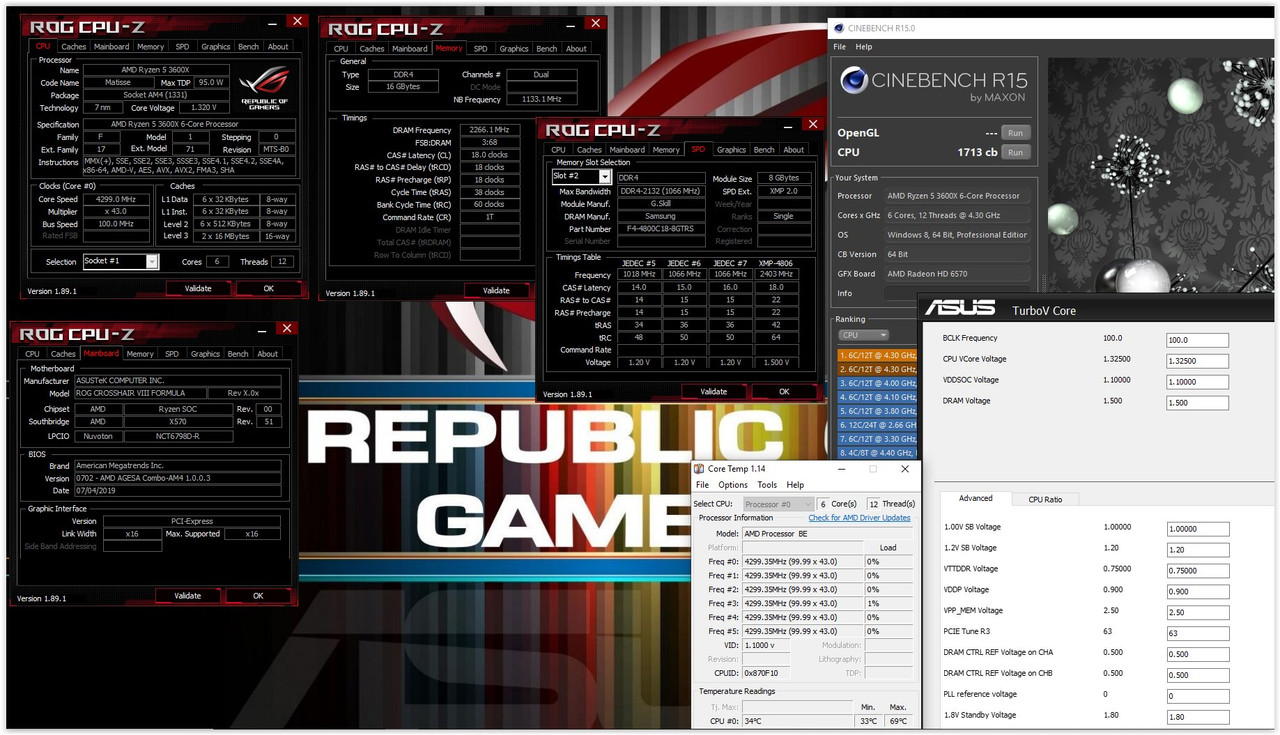1280x735 pixels.
Task: Click Validate in the CPU-Z Memory window
Action: [496, 290]
